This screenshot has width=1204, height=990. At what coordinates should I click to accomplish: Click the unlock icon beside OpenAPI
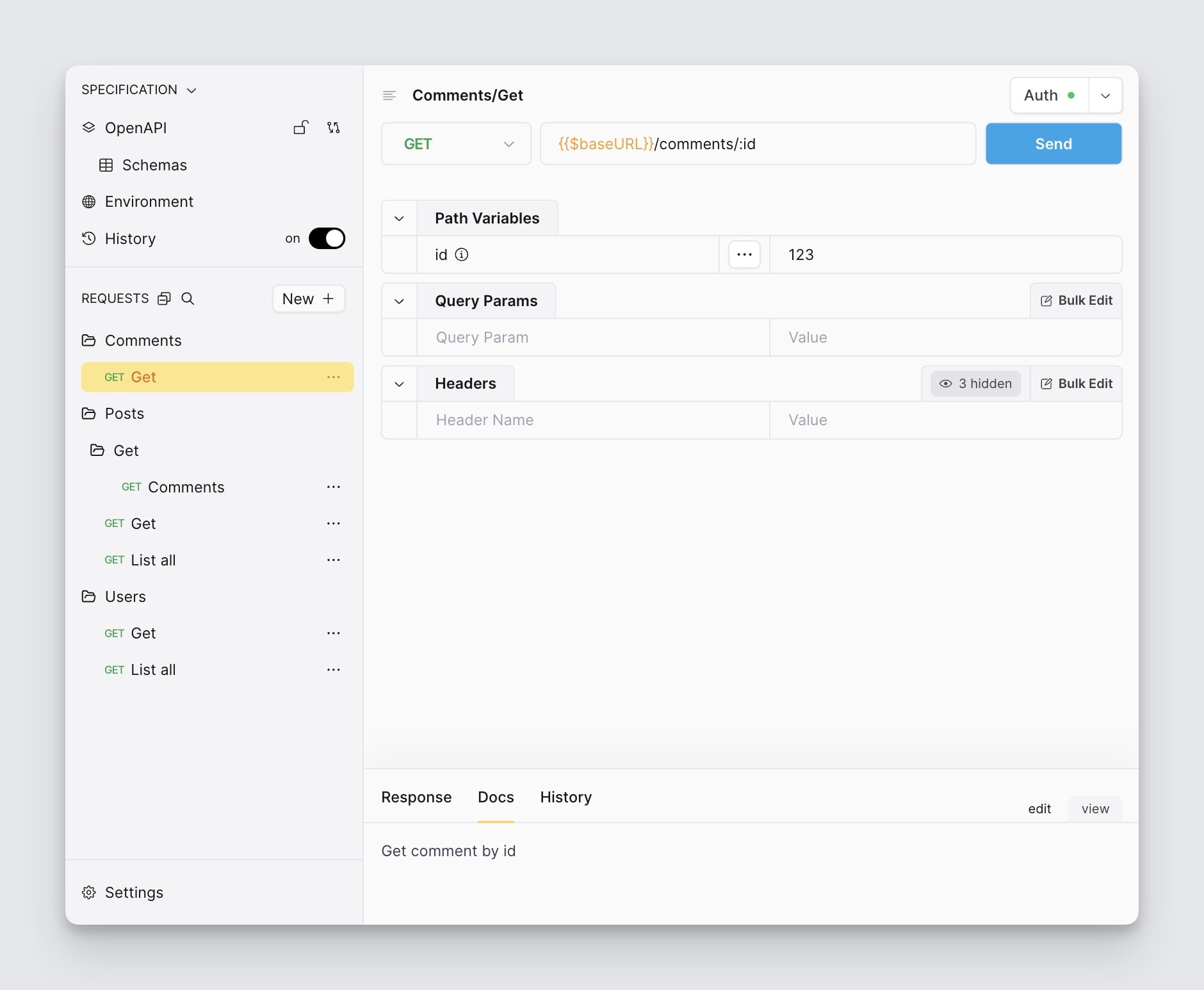[x=301, y=127]
